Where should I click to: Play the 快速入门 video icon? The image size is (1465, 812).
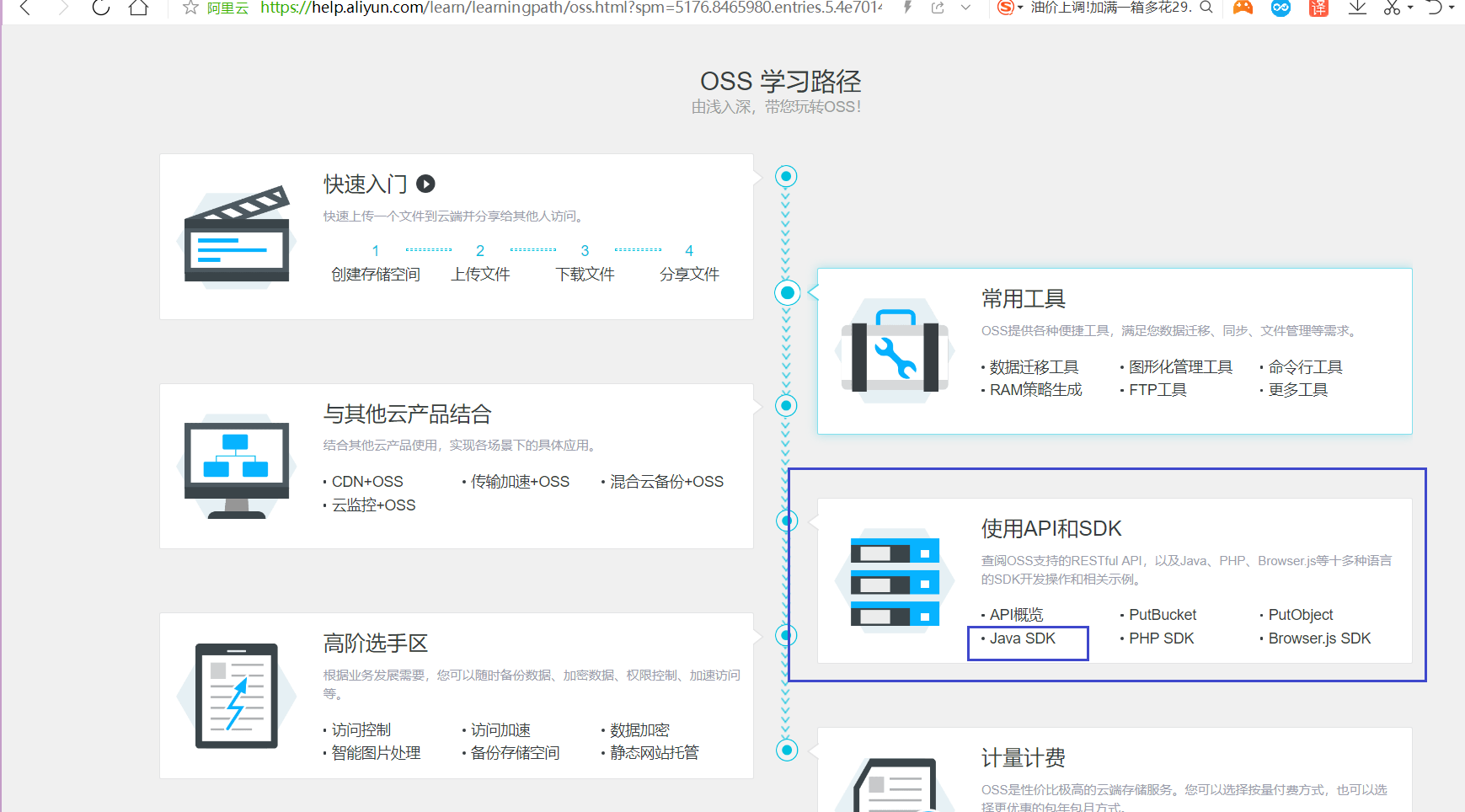(426, 184)
